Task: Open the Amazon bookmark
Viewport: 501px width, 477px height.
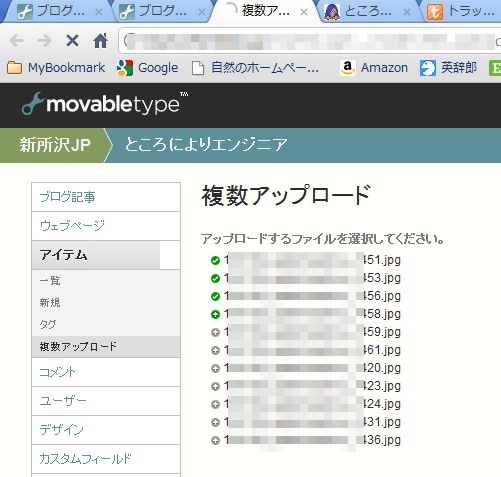Action: 374,68
